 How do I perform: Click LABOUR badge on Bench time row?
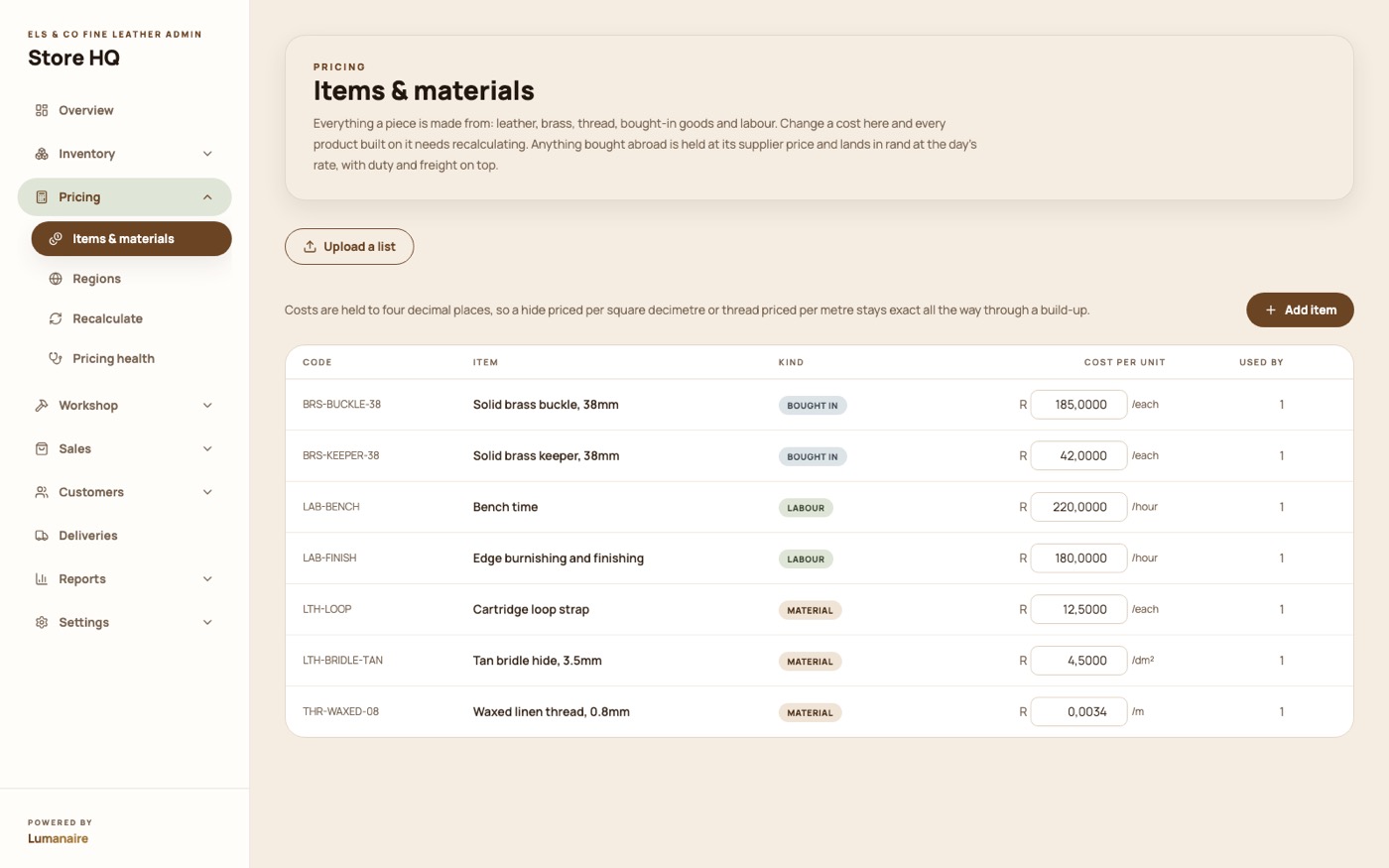(x=806, y=508)
